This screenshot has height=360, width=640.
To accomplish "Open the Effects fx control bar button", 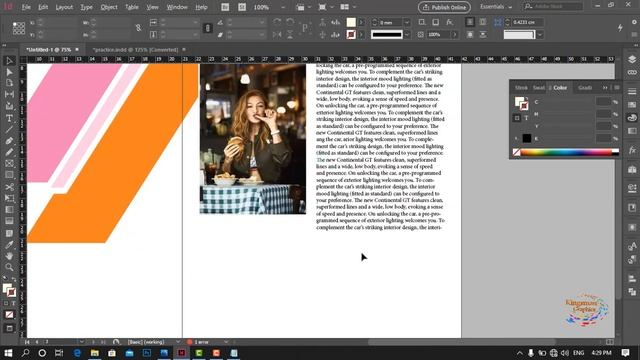I will tap(449, 22).
